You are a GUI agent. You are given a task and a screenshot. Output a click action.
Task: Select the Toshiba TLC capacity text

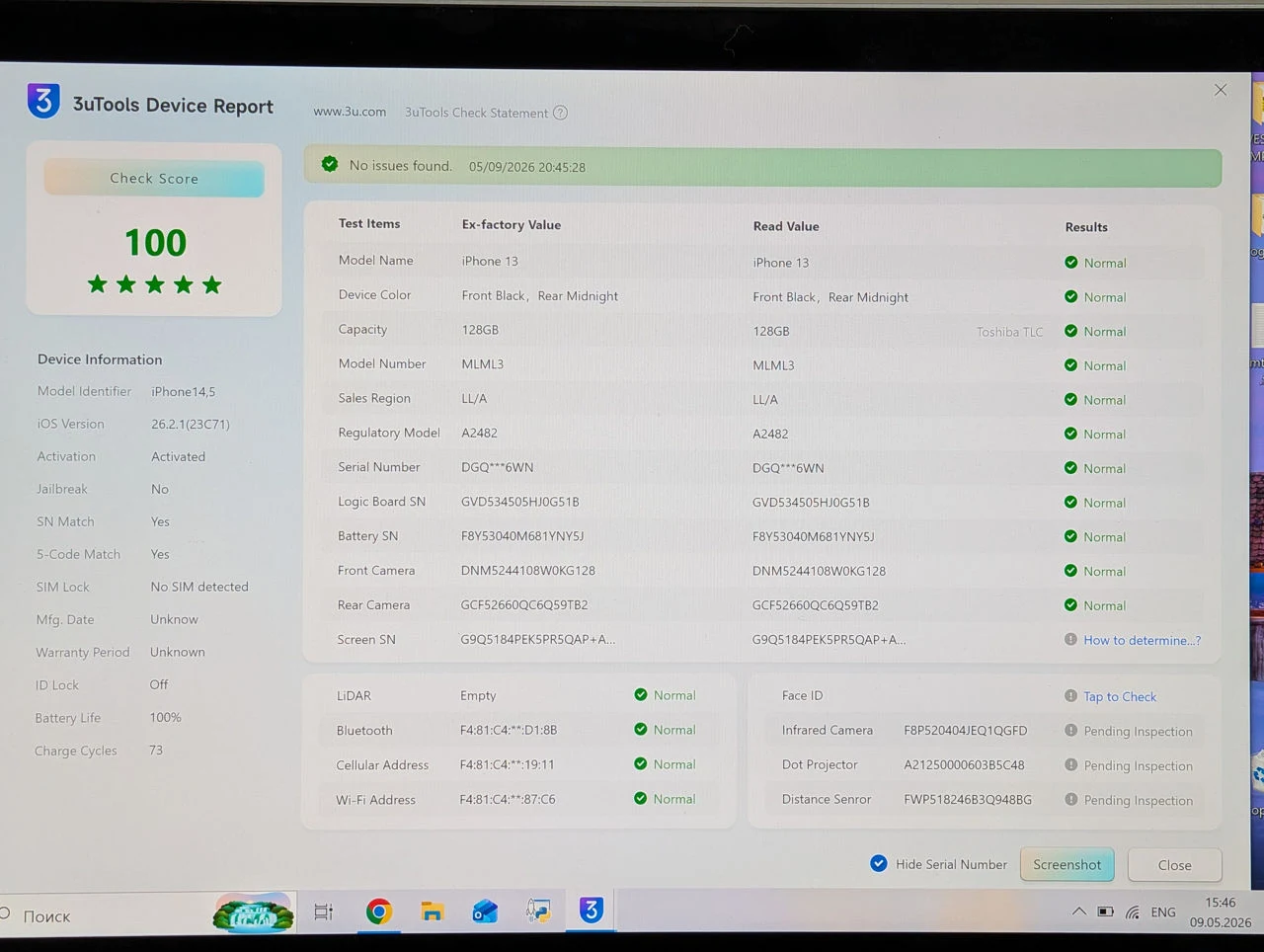point(1009,332)
